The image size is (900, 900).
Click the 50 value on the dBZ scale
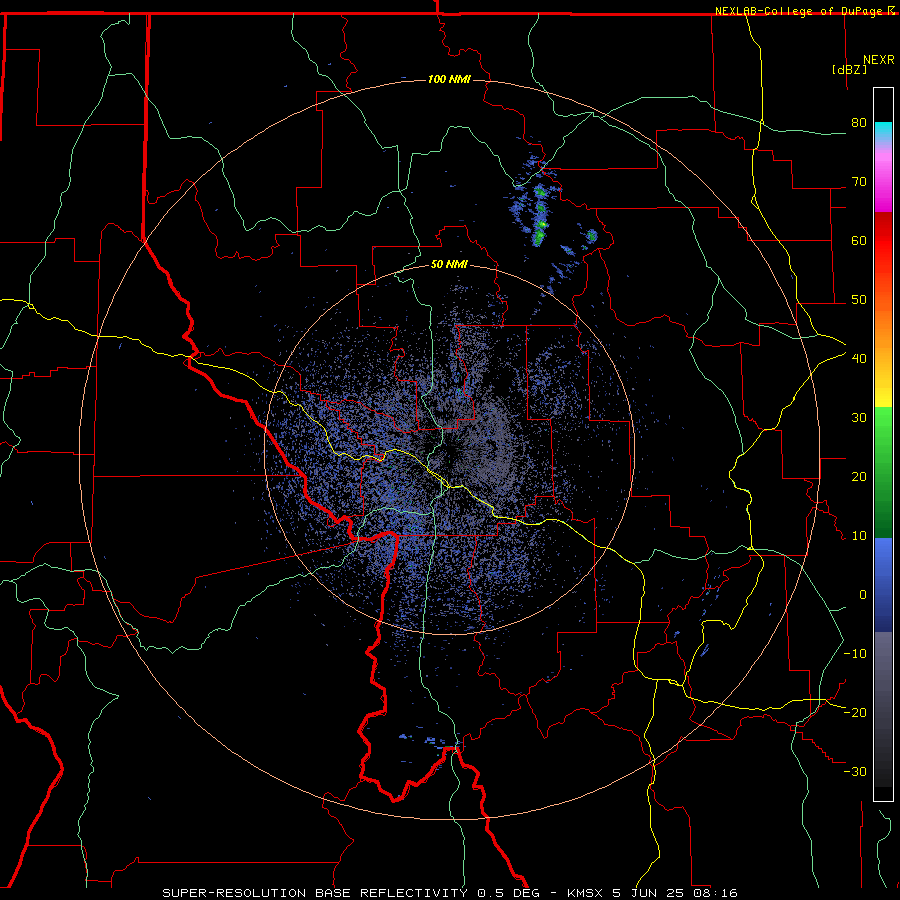tap(859, 300)
